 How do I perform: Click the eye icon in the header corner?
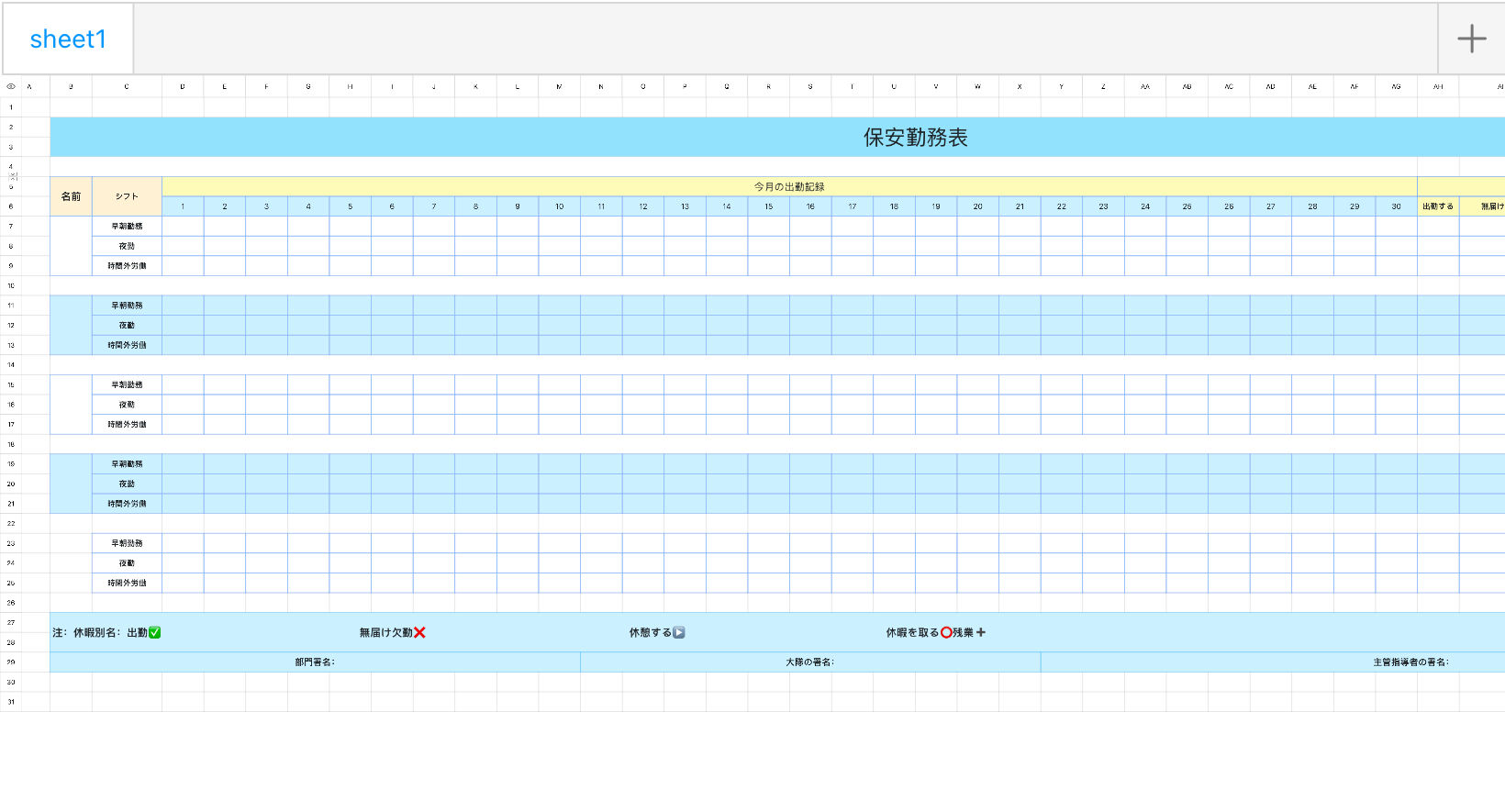(11, 86)
